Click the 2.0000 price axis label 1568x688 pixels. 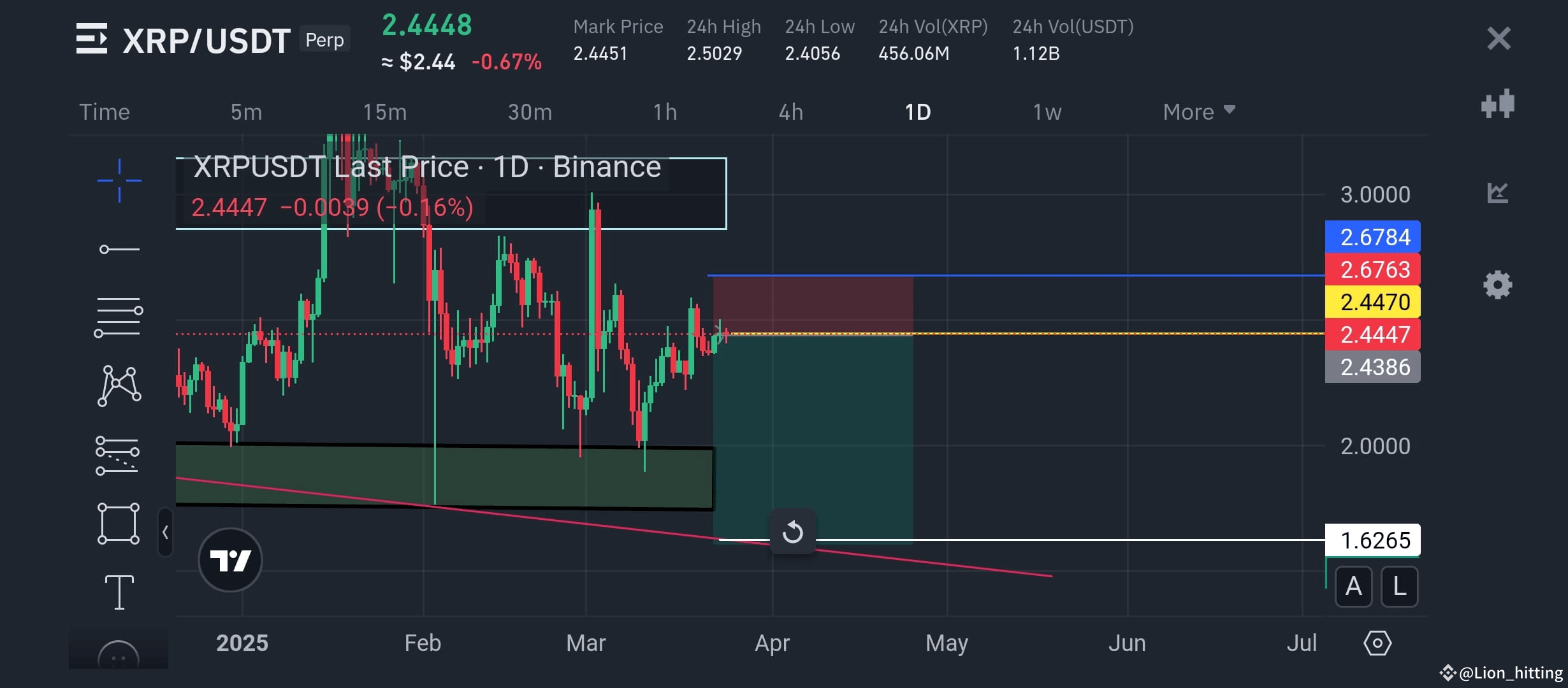(x=1375, y=447)
